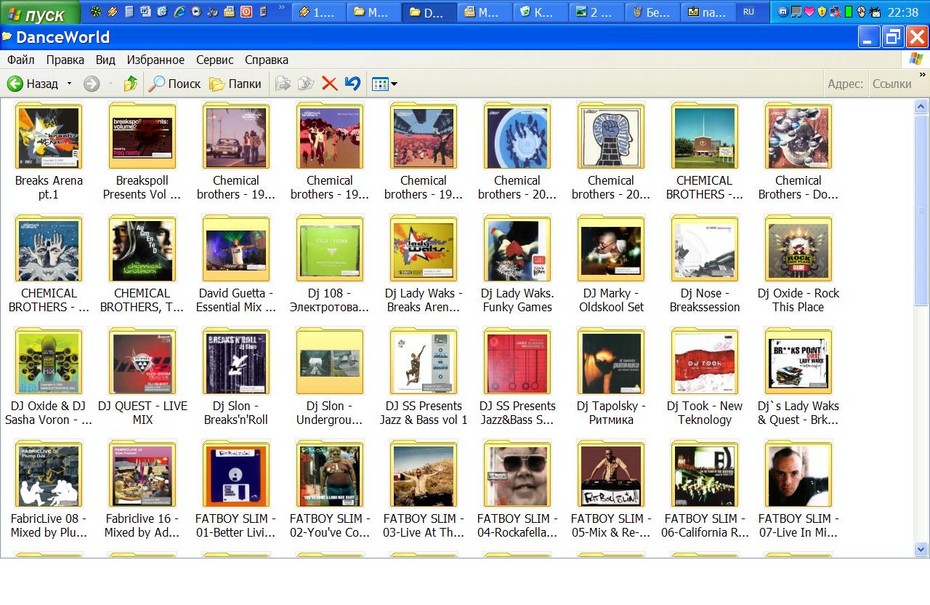
Task: Click the Copy To folder icon
Action: click(306, 84)
